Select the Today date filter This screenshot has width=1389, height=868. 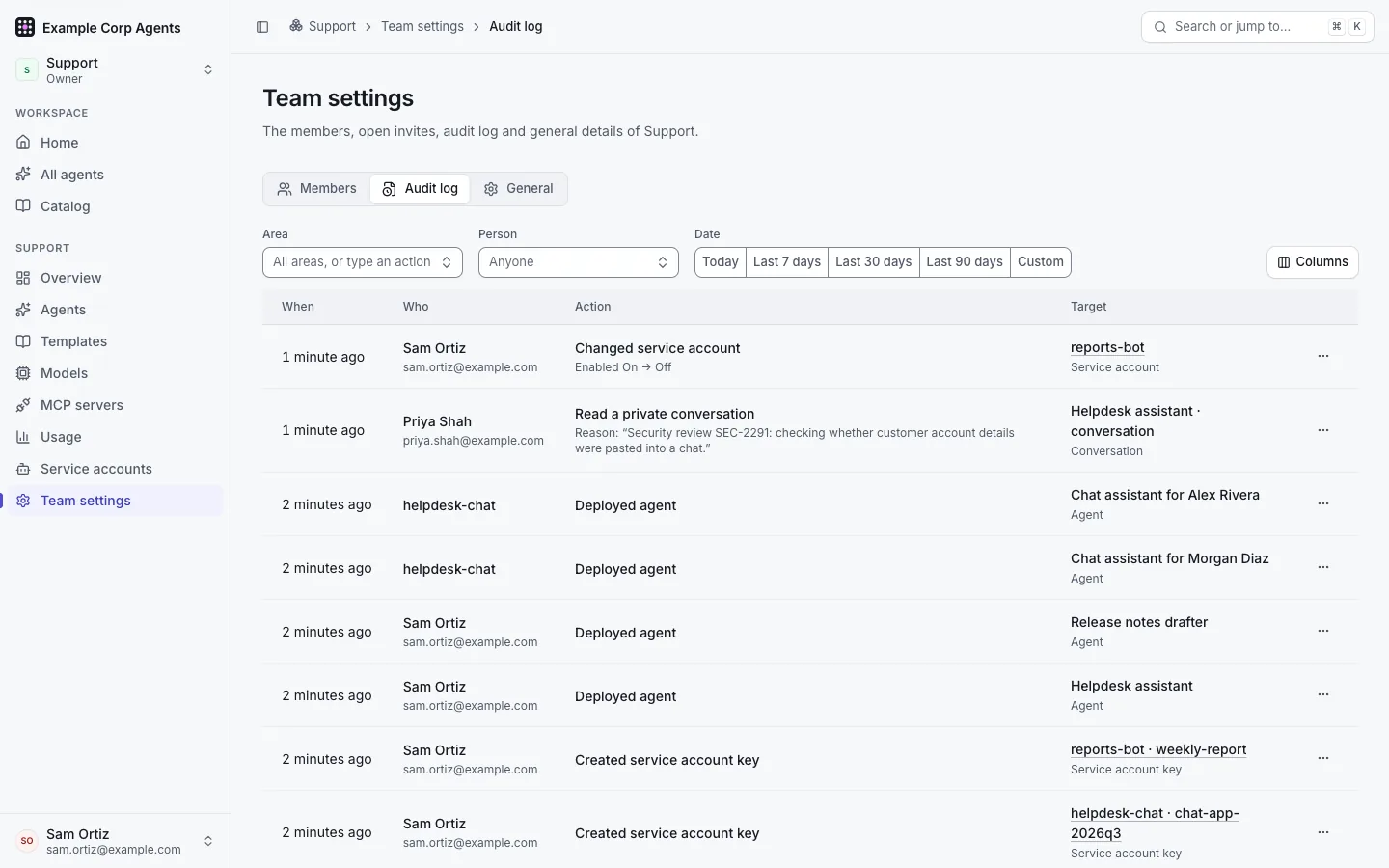[x=721, y=262]
